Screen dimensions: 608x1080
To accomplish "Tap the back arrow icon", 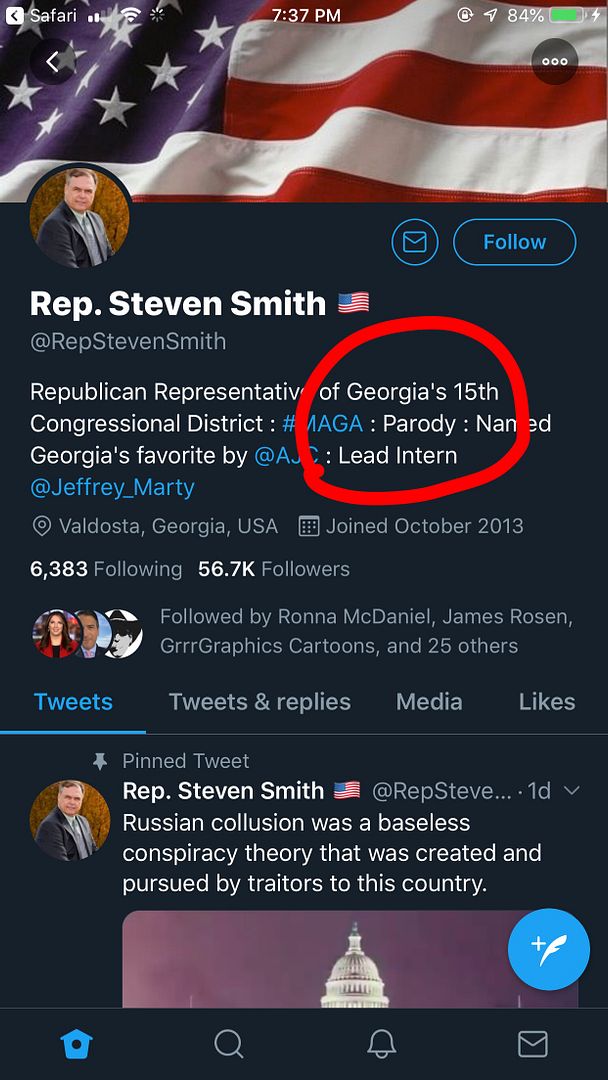I will [x=53, y=62].
